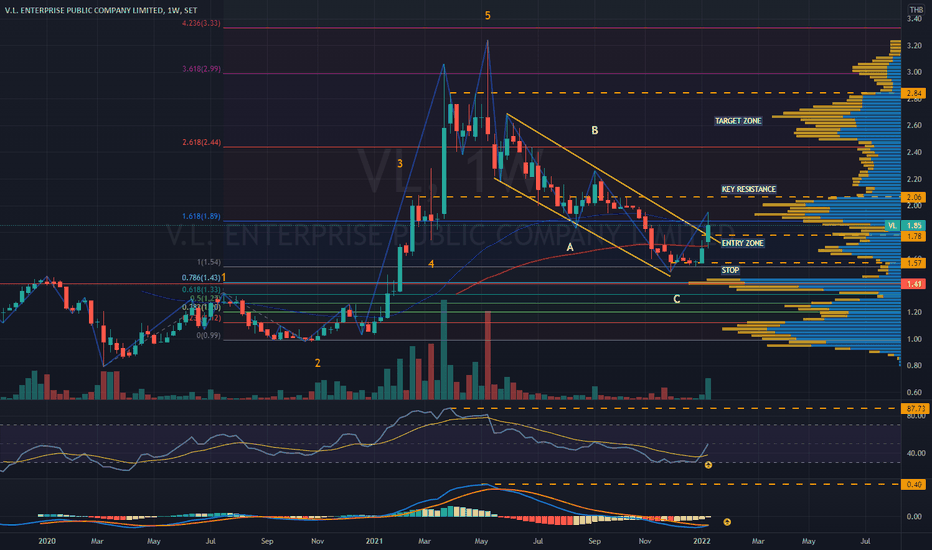Viewport: 932px width, 550px height.
Task: Click the 3.40 value on price scale
Action: pos(914,19)
